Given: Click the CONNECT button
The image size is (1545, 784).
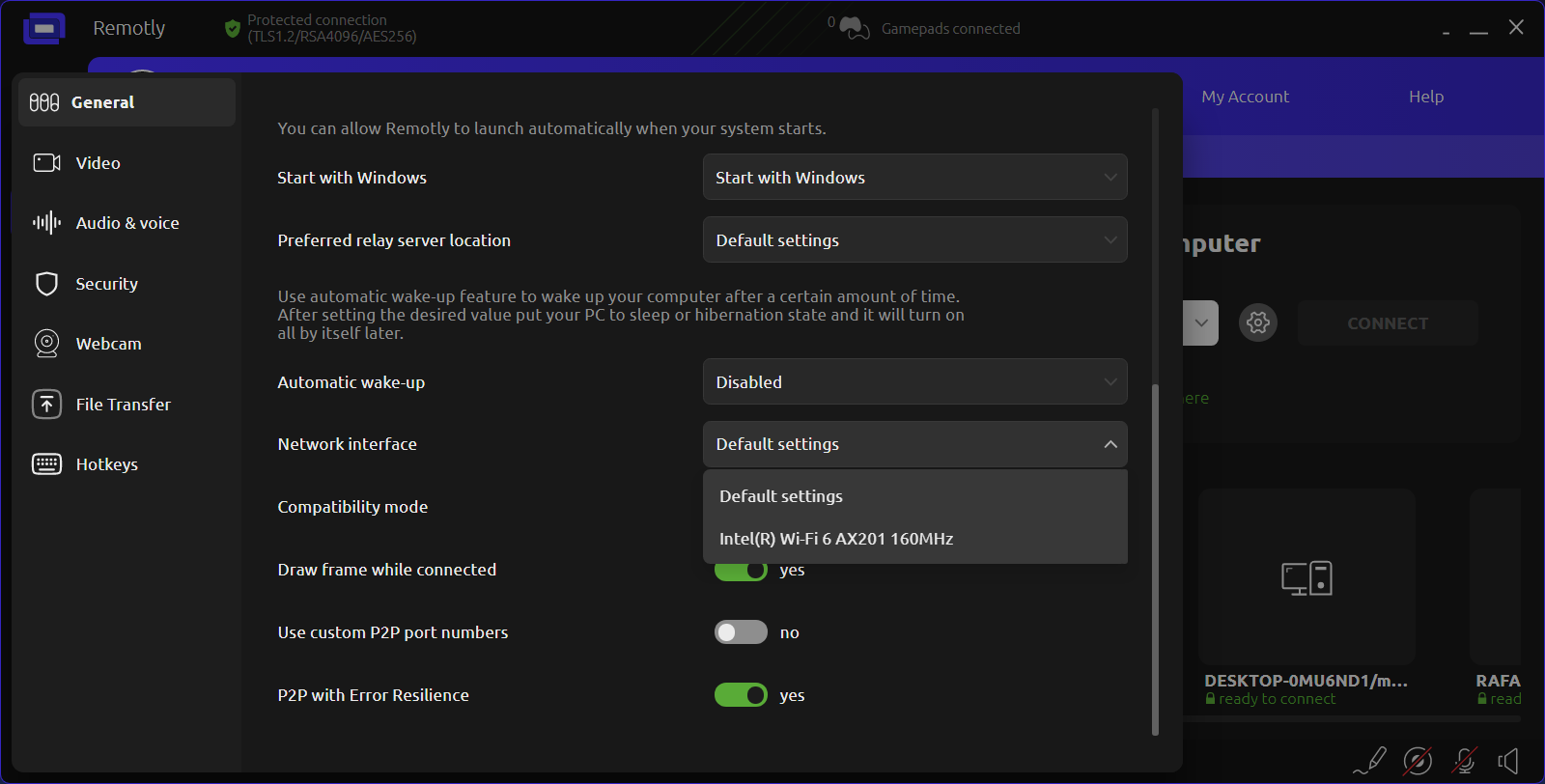Looking at the screenshot, I should pos(1388,323).
